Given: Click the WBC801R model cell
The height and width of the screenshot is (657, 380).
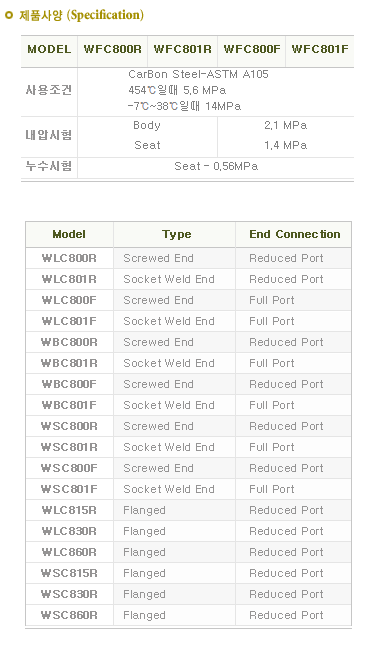Looking at the screenshot, I should point(69,363).
